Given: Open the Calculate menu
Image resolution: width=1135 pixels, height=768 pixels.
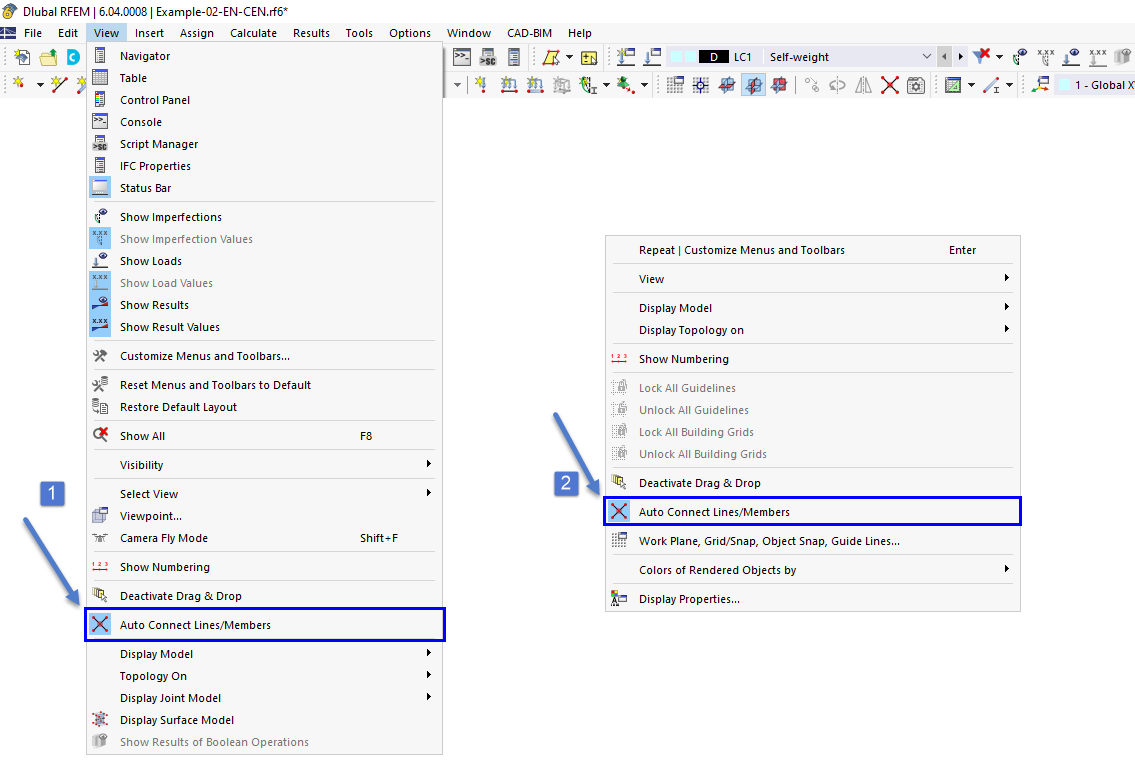Looking at the screenshot, I should [x=253, y=32].
